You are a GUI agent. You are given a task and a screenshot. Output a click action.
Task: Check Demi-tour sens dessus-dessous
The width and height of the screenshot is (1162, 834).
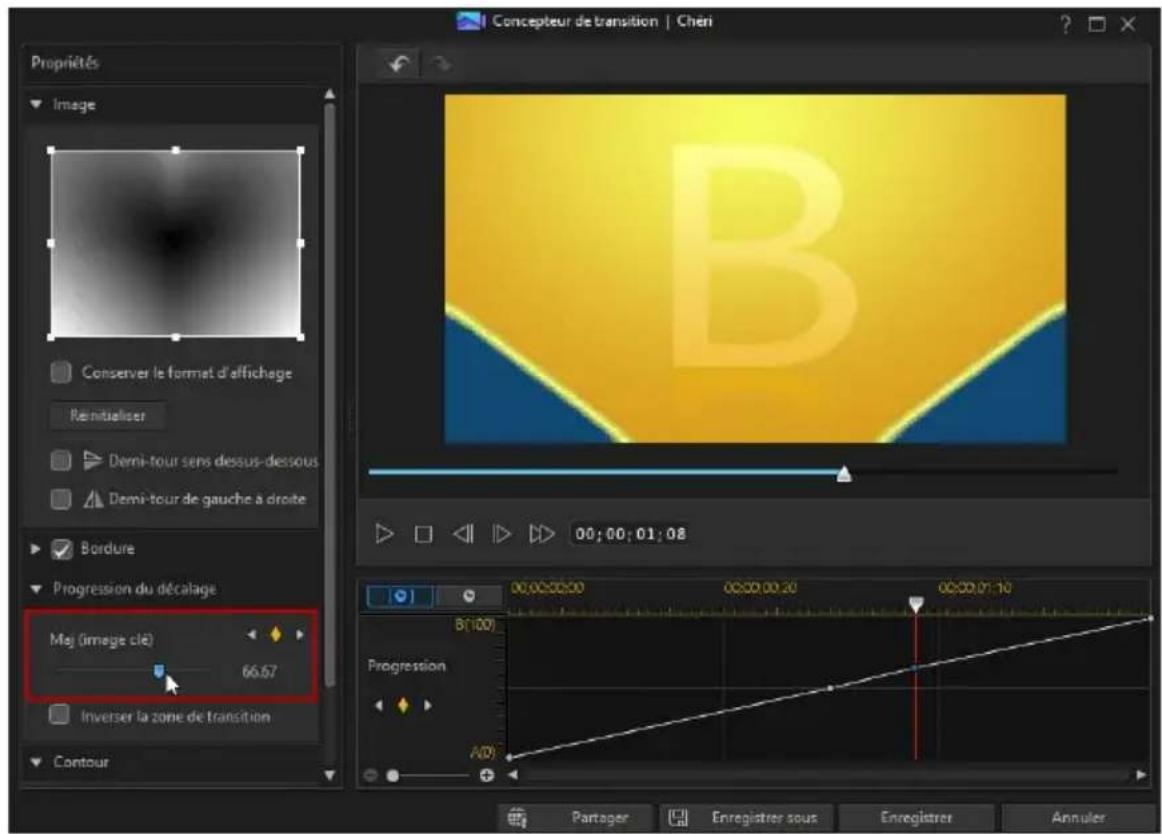pyautogui.click(x=61, y=460)
